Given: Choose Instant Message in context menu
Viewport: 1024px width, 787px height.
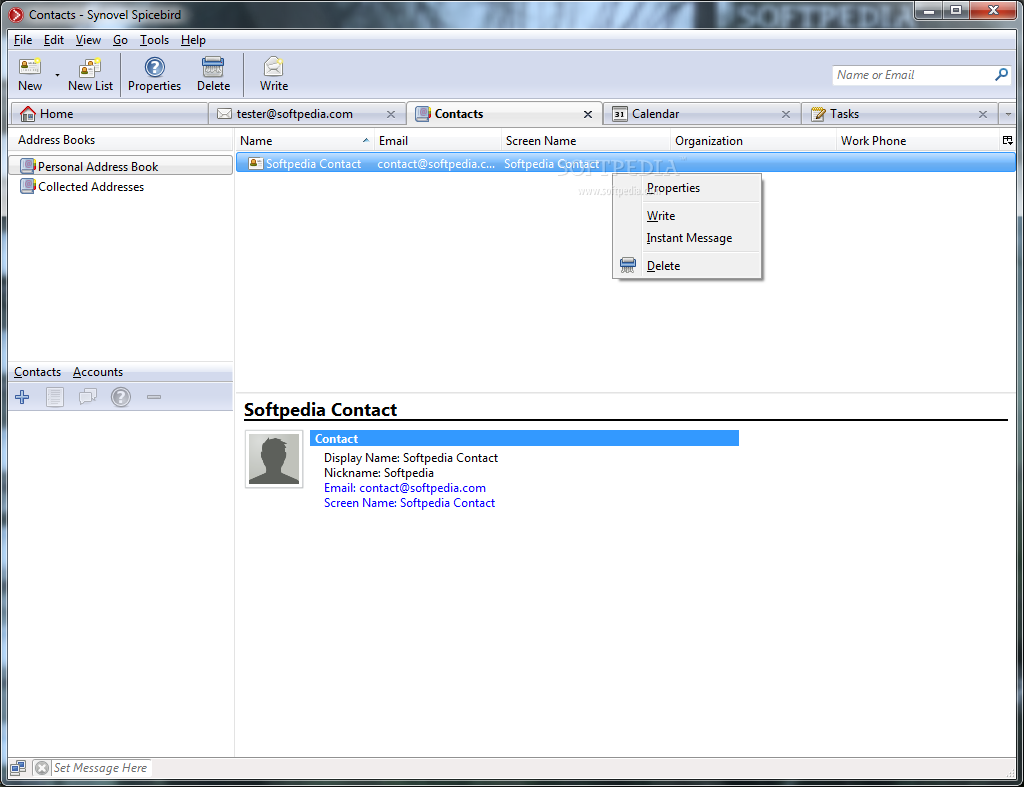Looking at the screenshot, I should (689, 238).
